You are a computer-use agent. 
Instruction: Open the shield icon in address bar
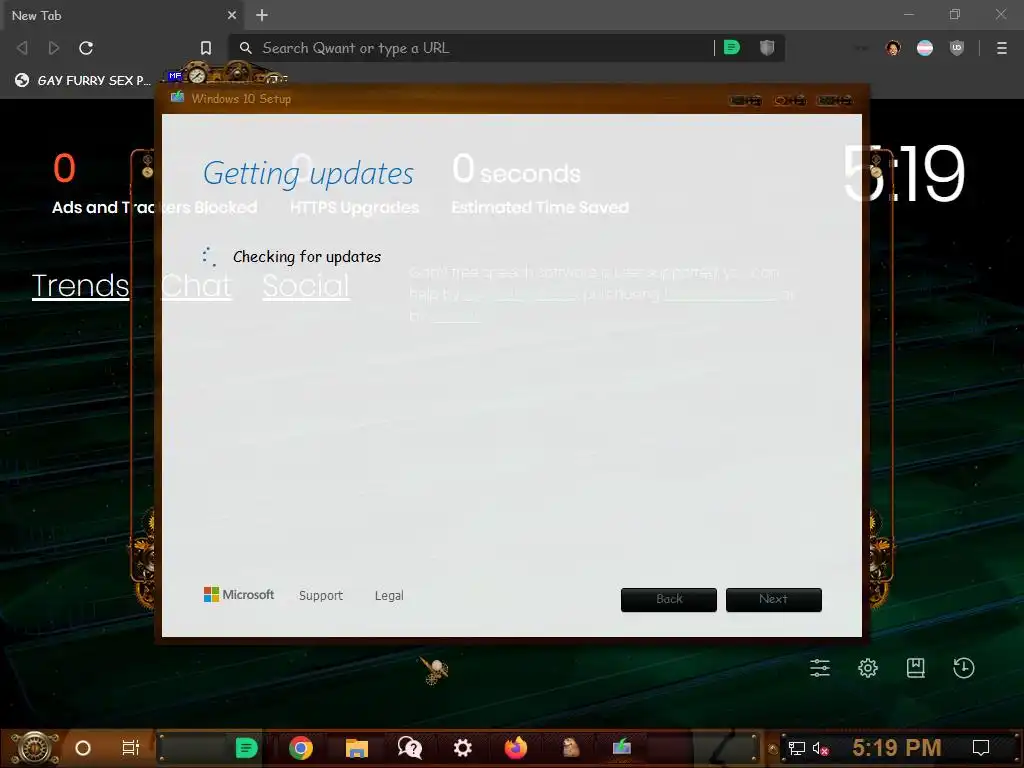pyautogui.click(x=767, y=47)
